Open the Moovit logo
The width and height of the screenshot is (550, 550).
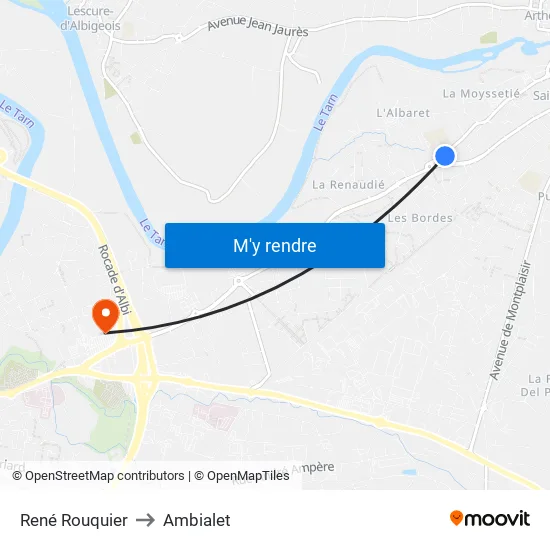(x=490, y=518)
